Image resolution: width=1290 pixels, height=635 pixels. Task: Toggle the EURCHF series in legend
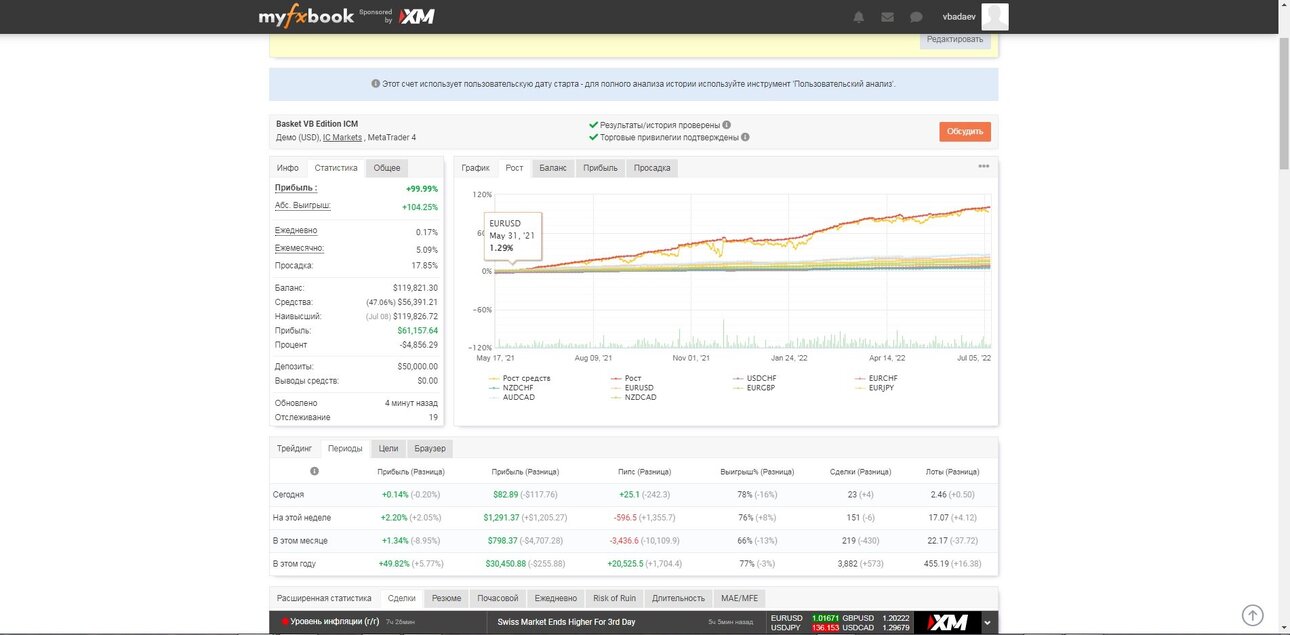point(876,378)
